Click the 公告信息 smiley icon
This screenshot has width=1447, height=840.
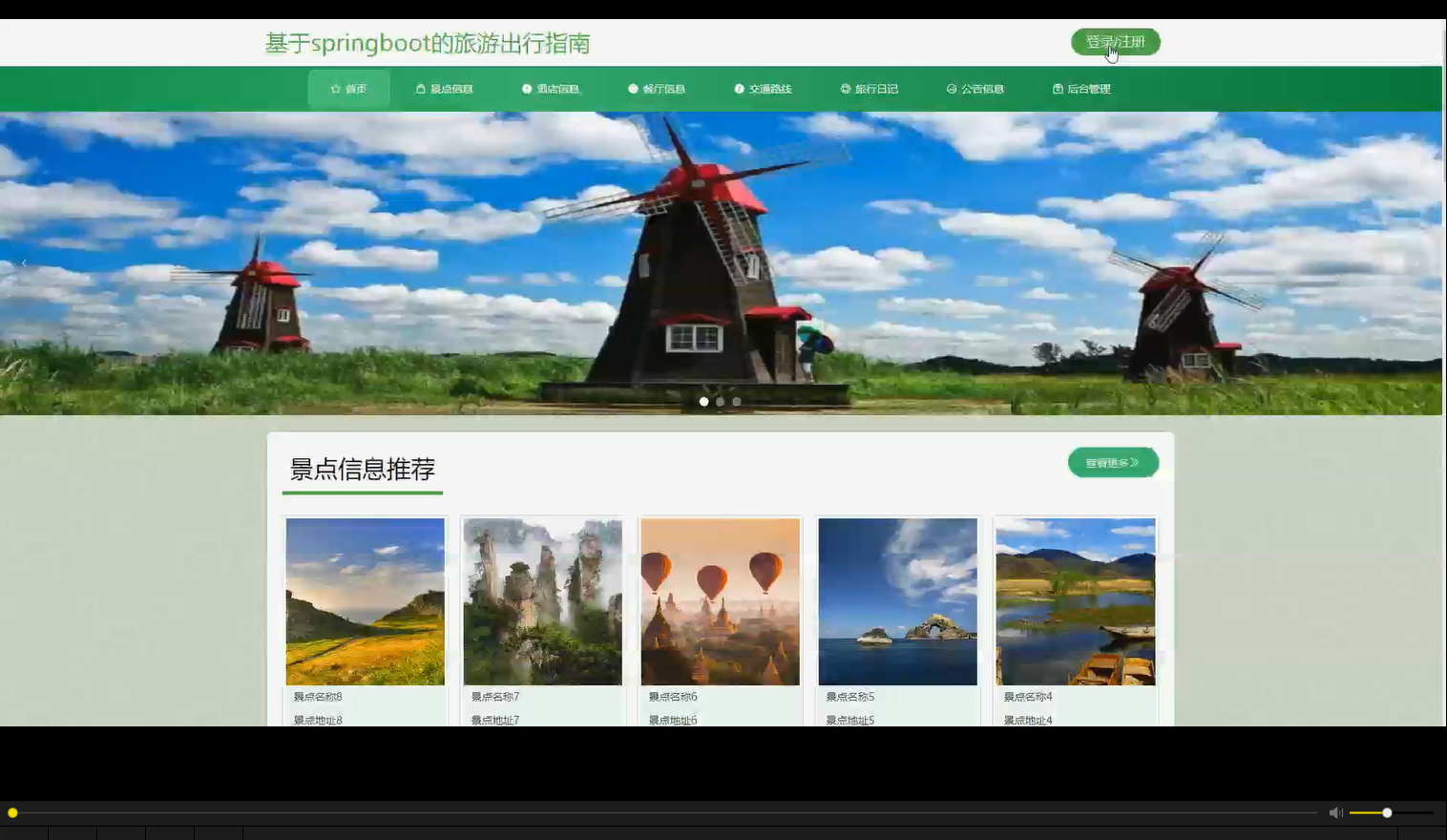pos(950,88)
